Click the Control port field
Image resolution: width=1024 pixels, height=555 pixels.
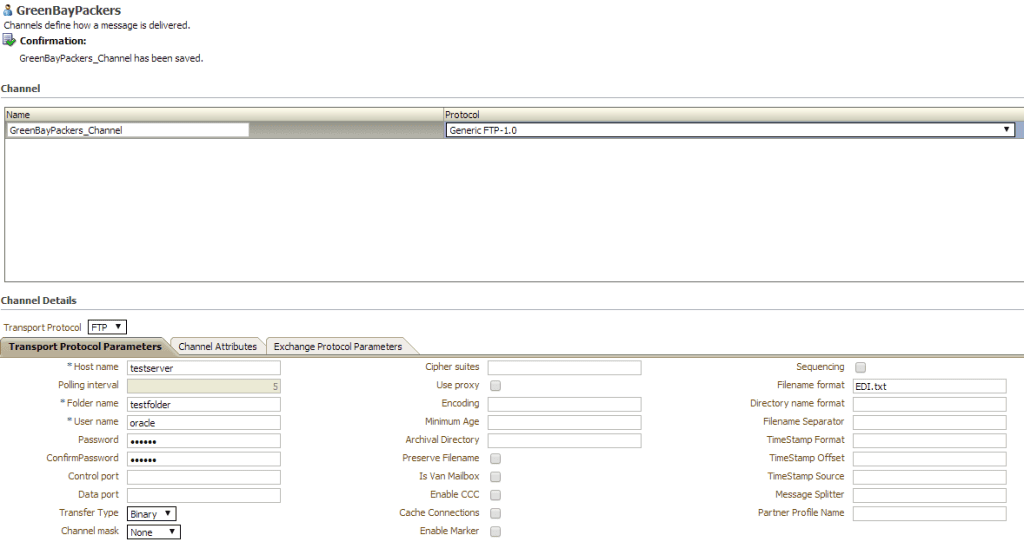click(x=204, y=477)
